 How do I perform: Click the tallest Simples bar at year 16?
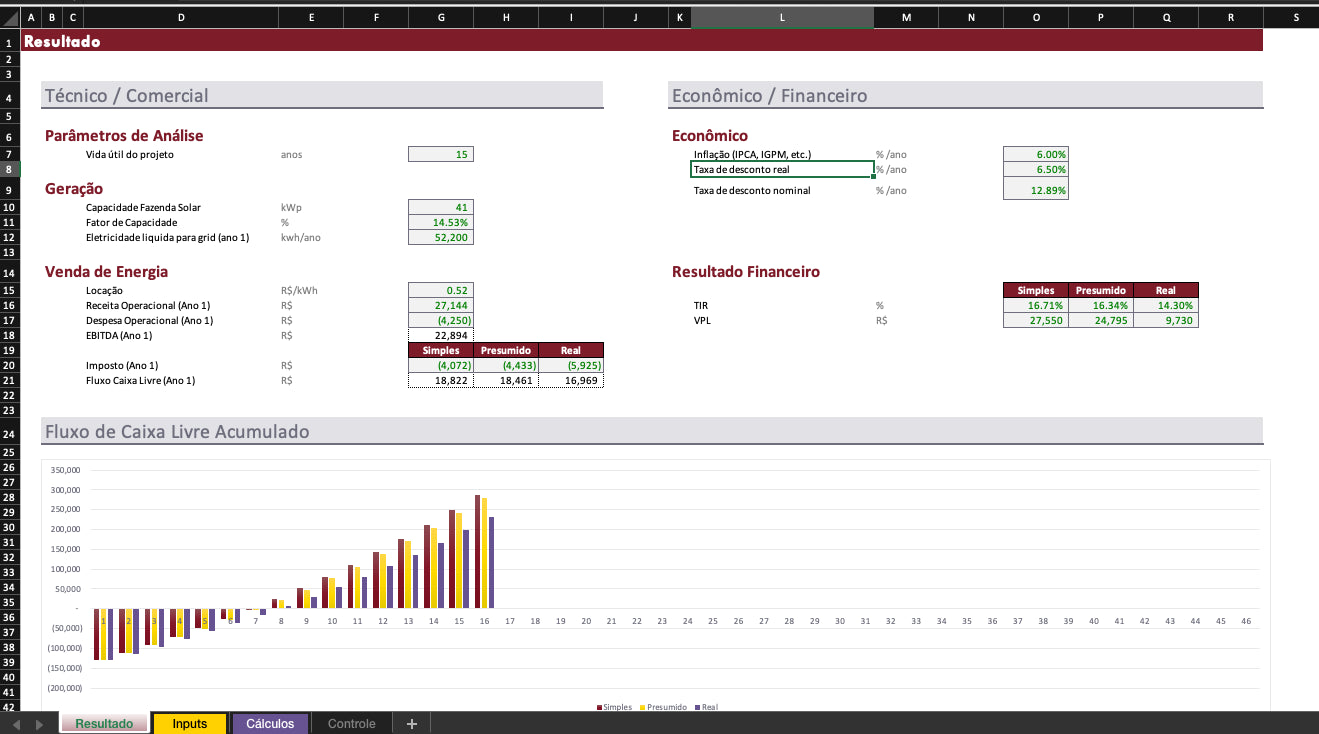478,550
